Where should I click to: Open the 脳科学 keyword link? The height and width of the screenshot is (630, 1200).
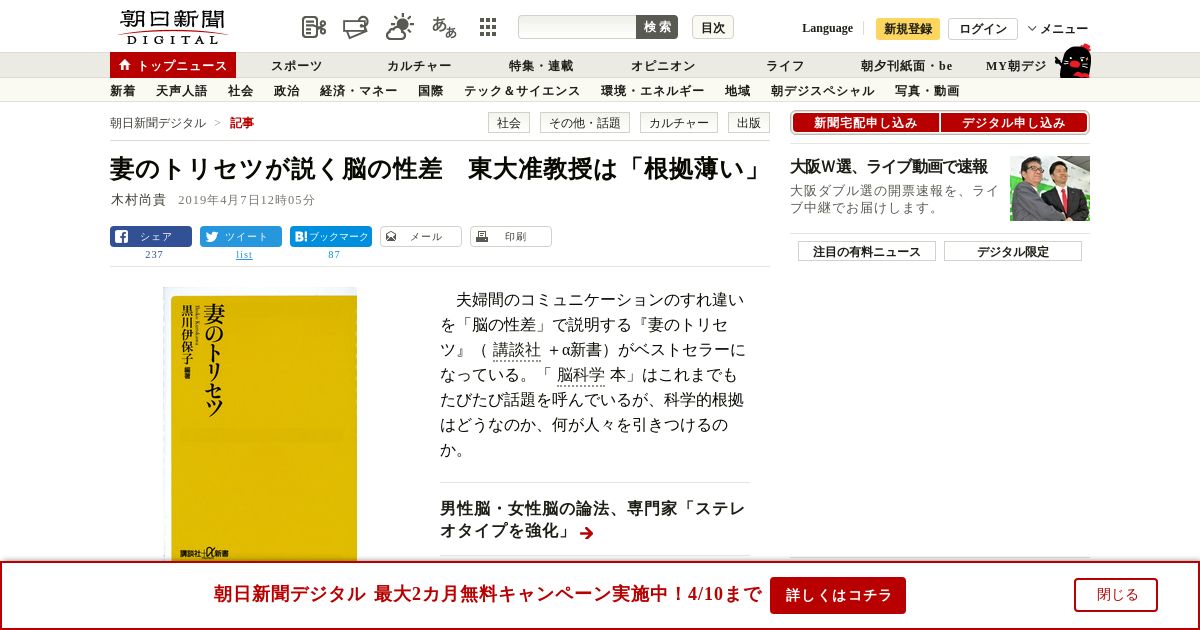click(581, 375)
